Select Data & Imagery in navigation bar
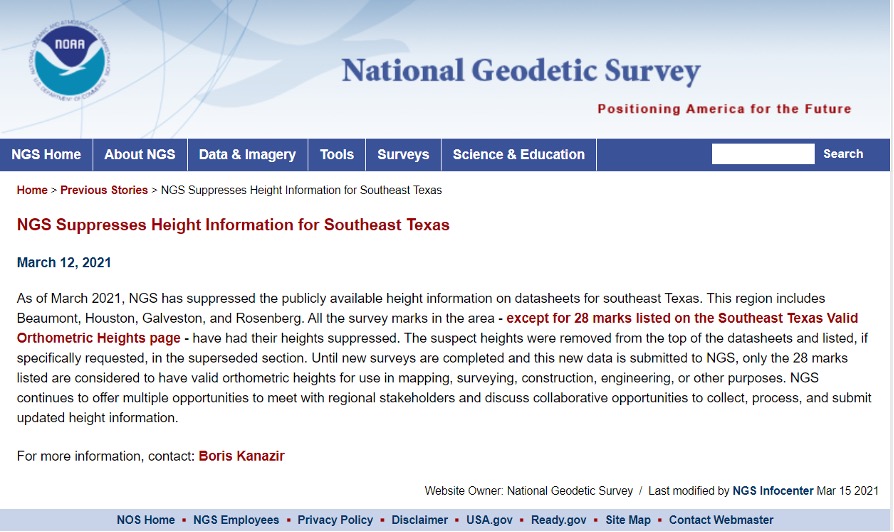The width and height of the screenshot is (894, 532). 247,154
